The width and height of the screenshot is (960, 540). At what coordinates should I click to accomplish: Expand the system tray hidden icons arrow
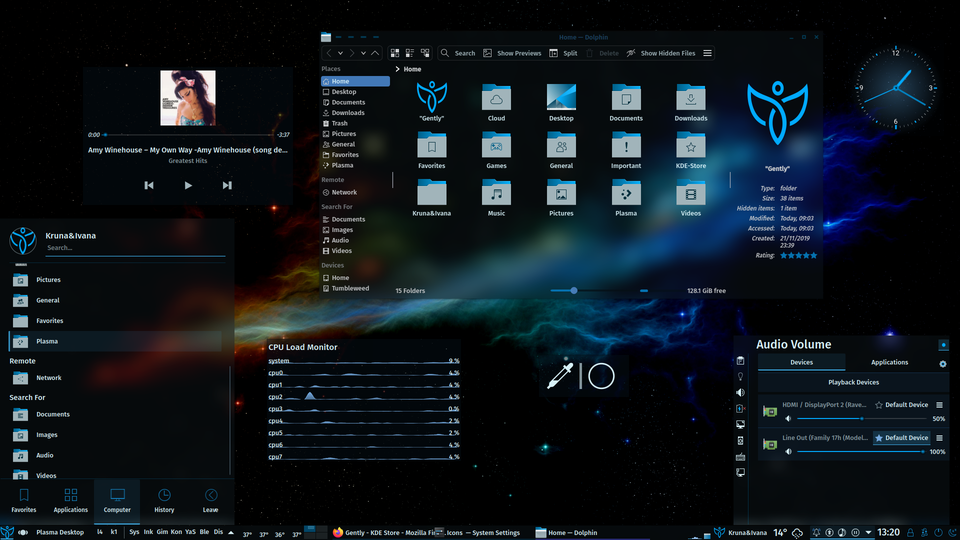click(868, 532)
